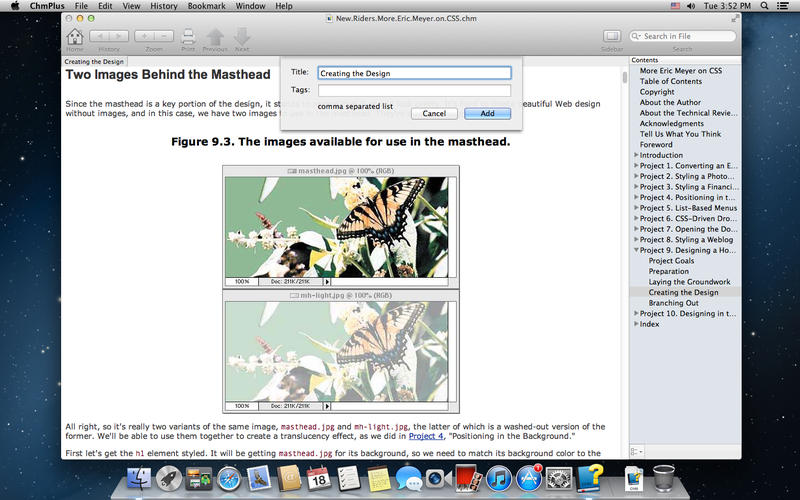The image size is (800, 500).
Task: Go to the Next page arrow
Action: [x=242, y=37]
